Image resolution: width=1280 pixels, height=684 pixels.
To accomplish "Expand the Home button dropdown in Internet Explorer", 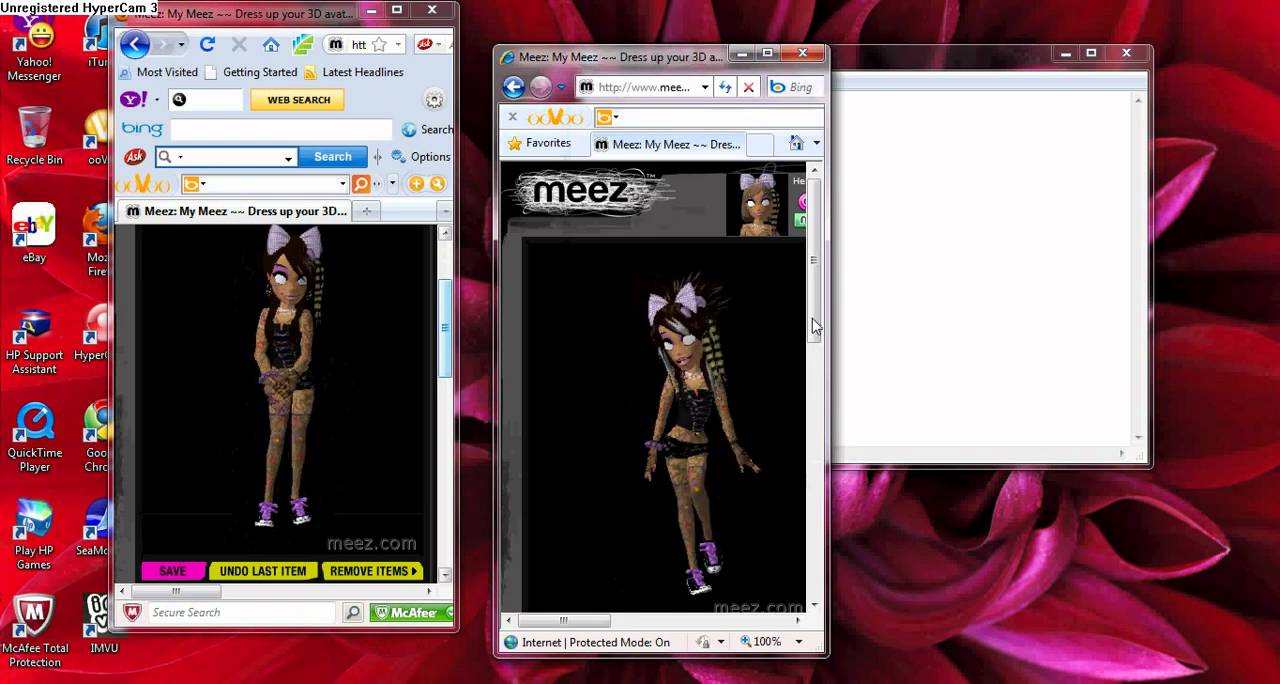I will click(816, 144).
